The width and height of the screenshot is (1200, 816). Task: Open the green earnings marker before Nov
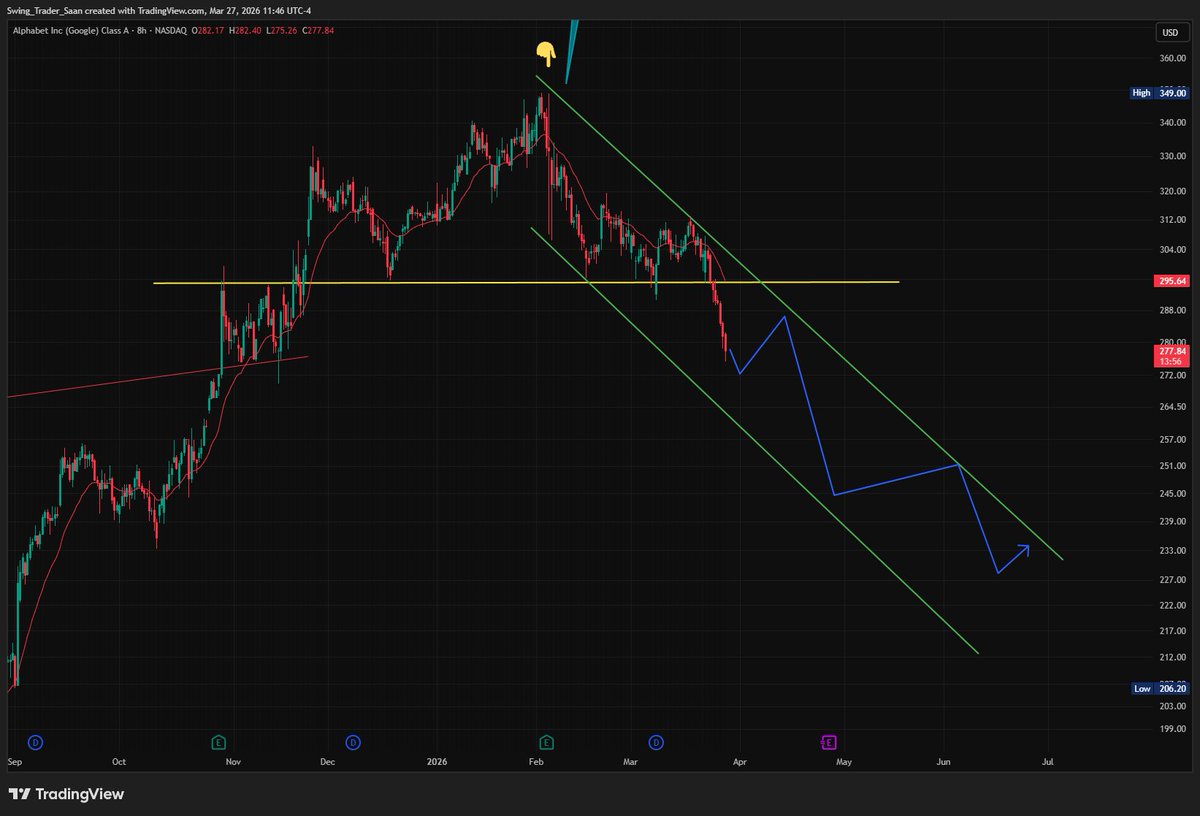click(218, 742)
